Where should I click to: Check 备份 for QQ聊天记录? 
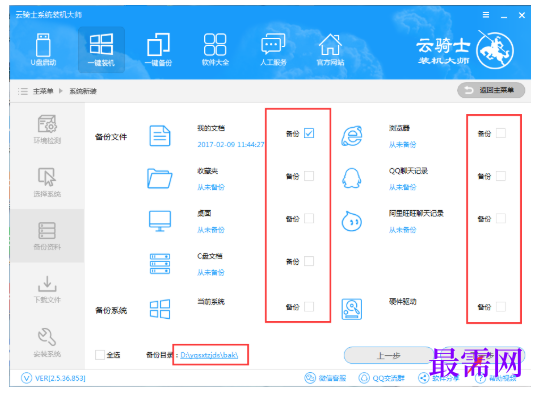pyautogui.click(x=501, y=176)
